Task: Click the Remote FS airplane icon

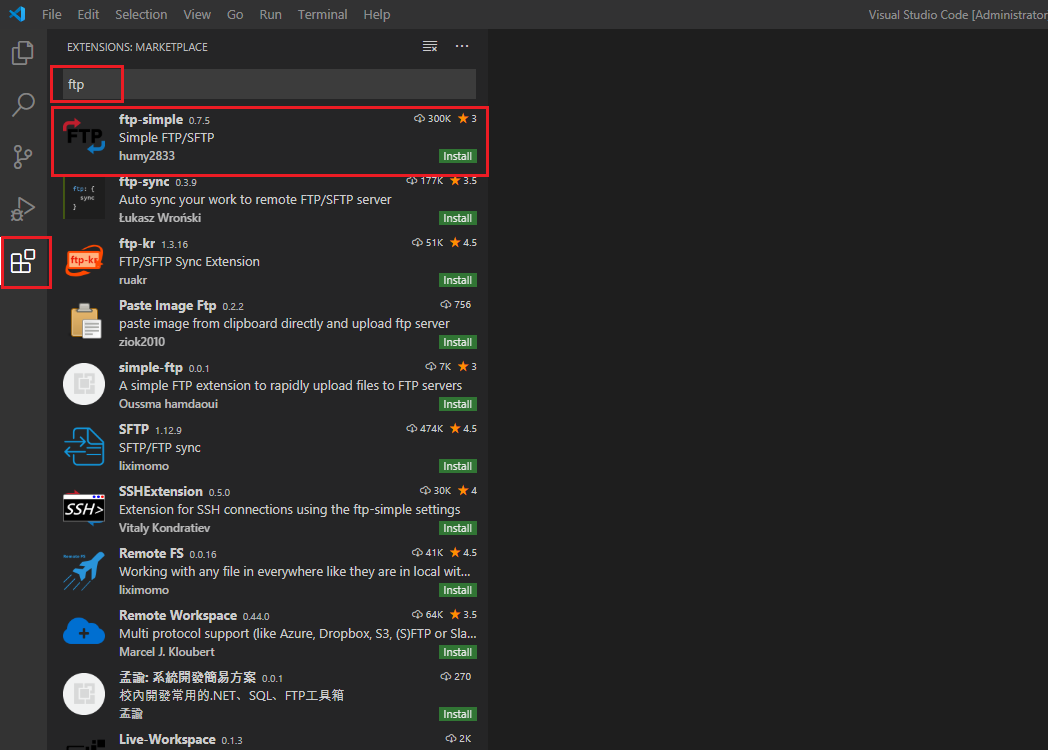Action: click(84, 570)
